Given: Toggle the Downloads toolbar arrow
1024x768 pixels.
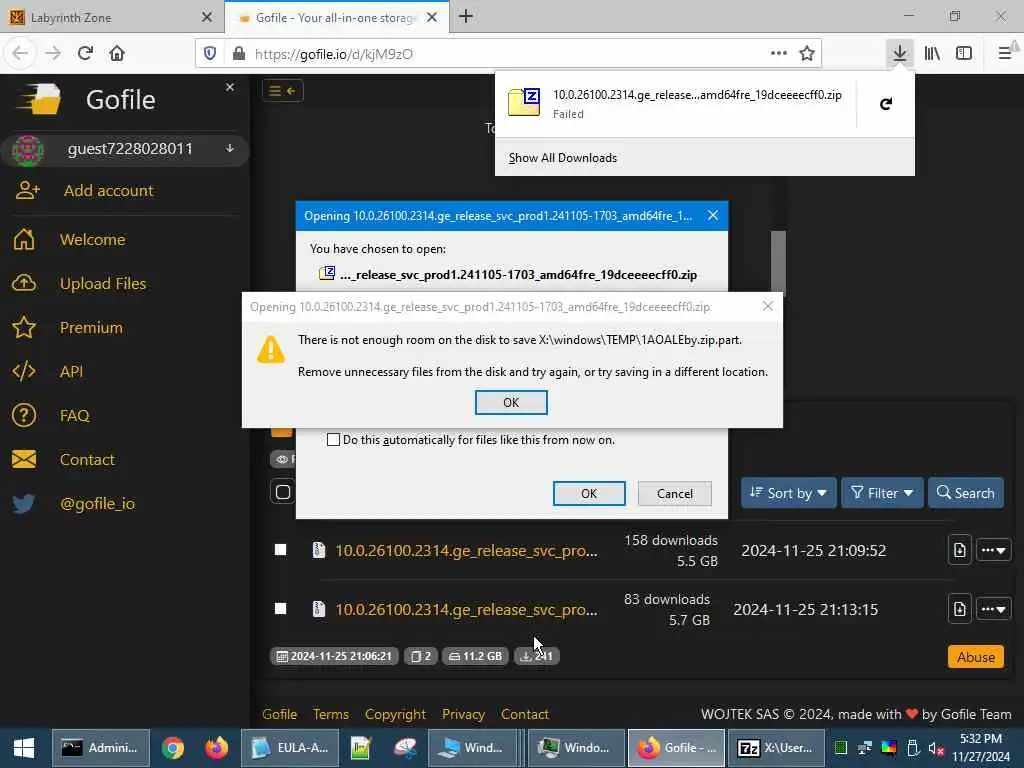Looking at the screenshot, I should point(900,53).
